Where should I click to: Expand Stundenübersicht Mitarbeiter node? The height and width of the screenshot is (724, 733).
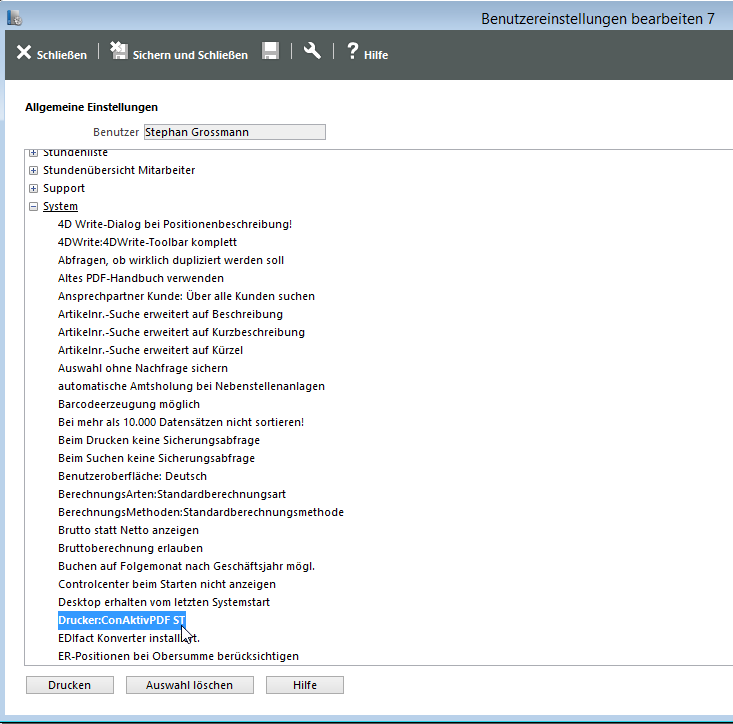(x=34, y=170)
